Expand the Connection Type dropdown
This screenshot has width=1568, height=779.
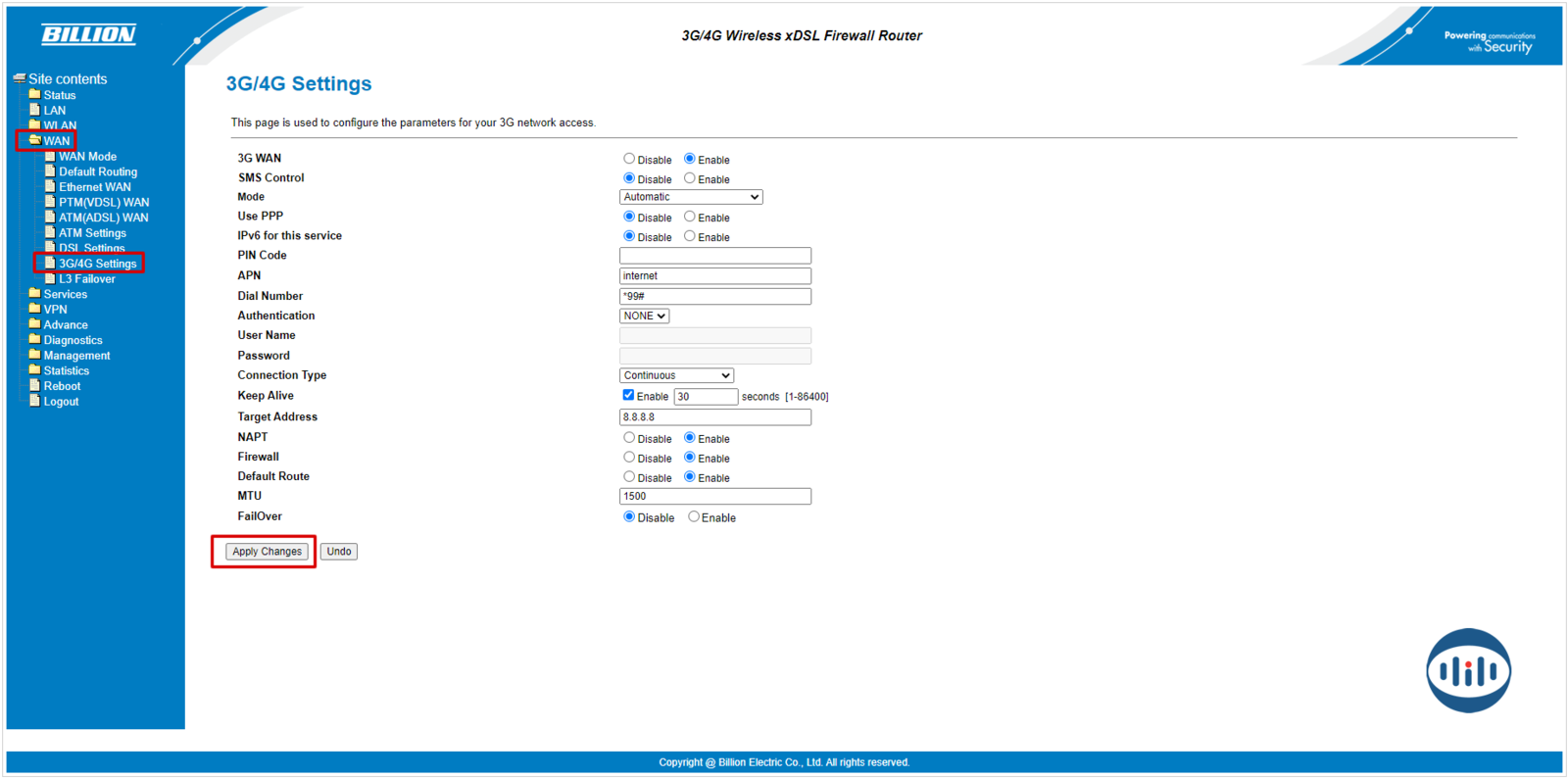(x=676, y=375)
